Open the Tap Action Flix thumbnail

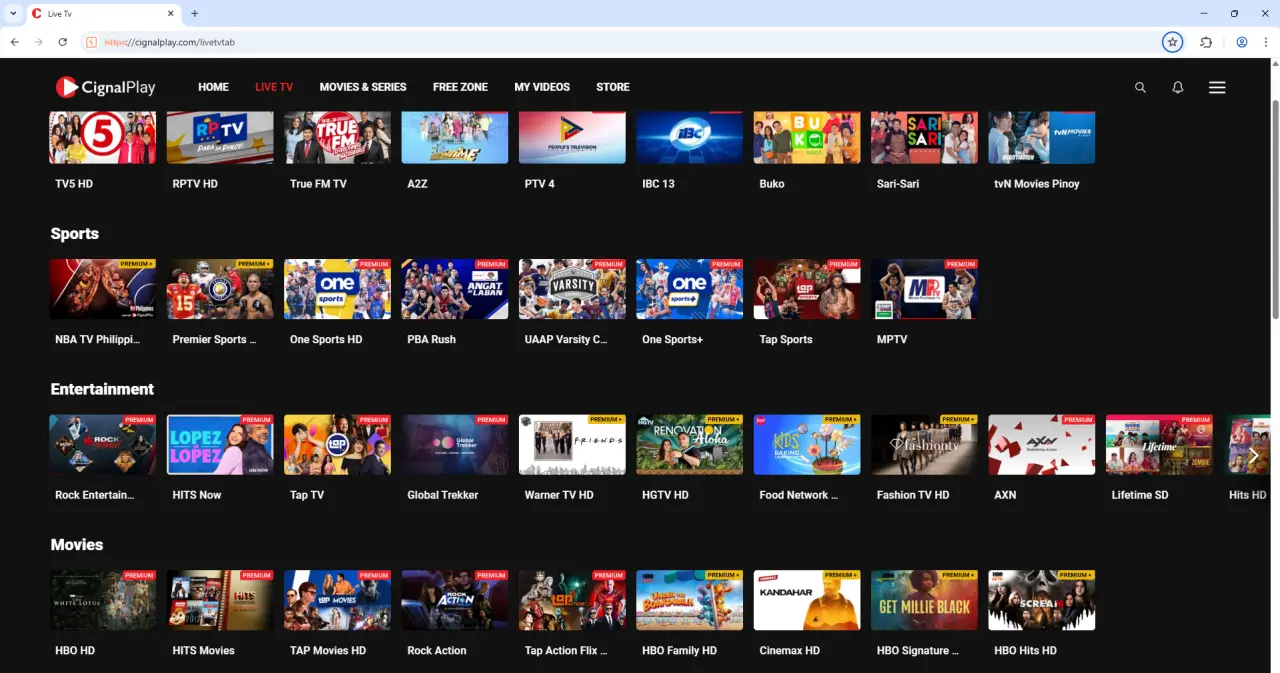coord(572,600)
